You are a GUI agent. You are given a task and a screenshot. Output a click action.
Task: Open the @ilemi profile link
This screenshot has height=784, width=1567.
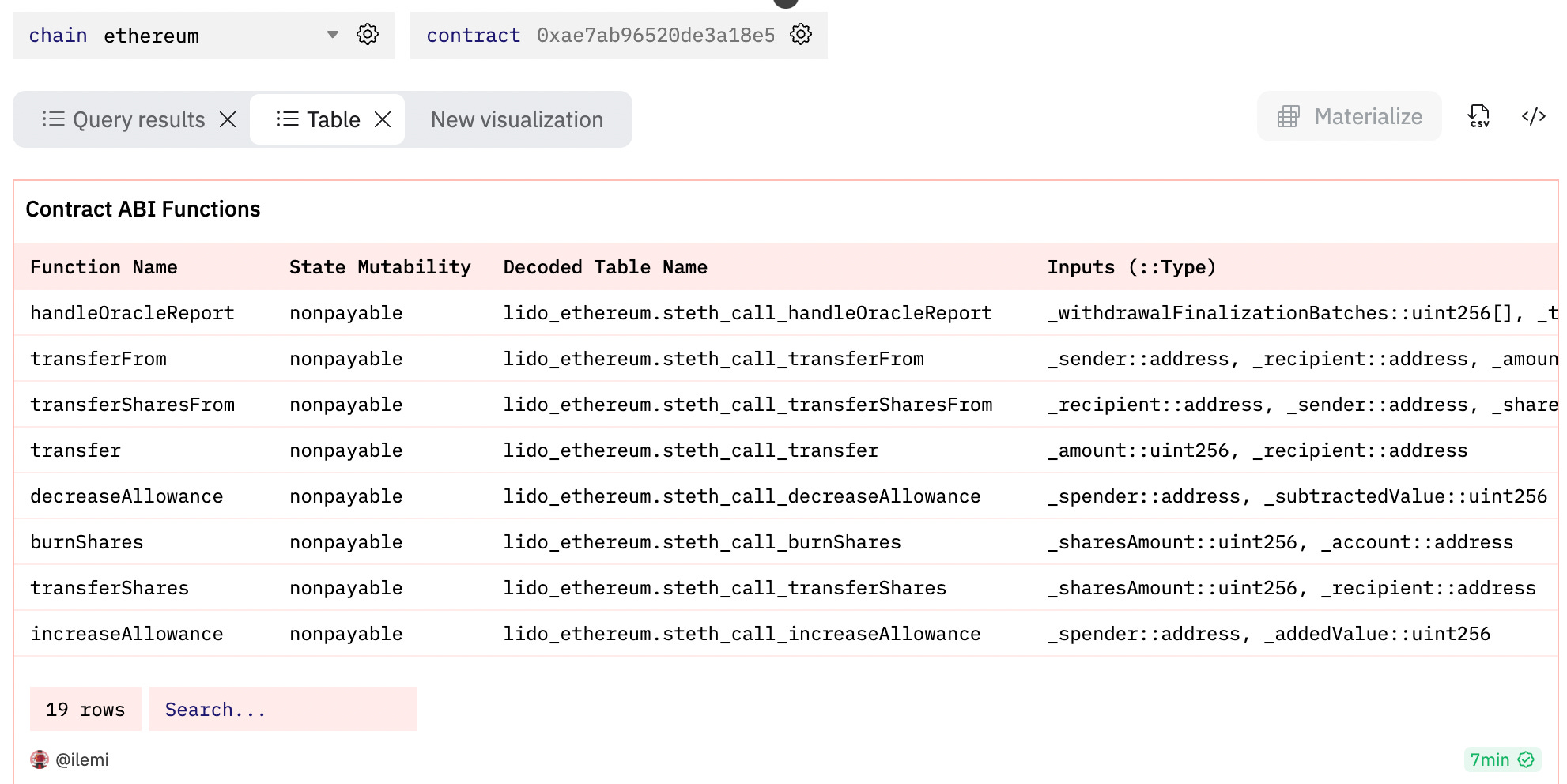(x=84, y=759)
